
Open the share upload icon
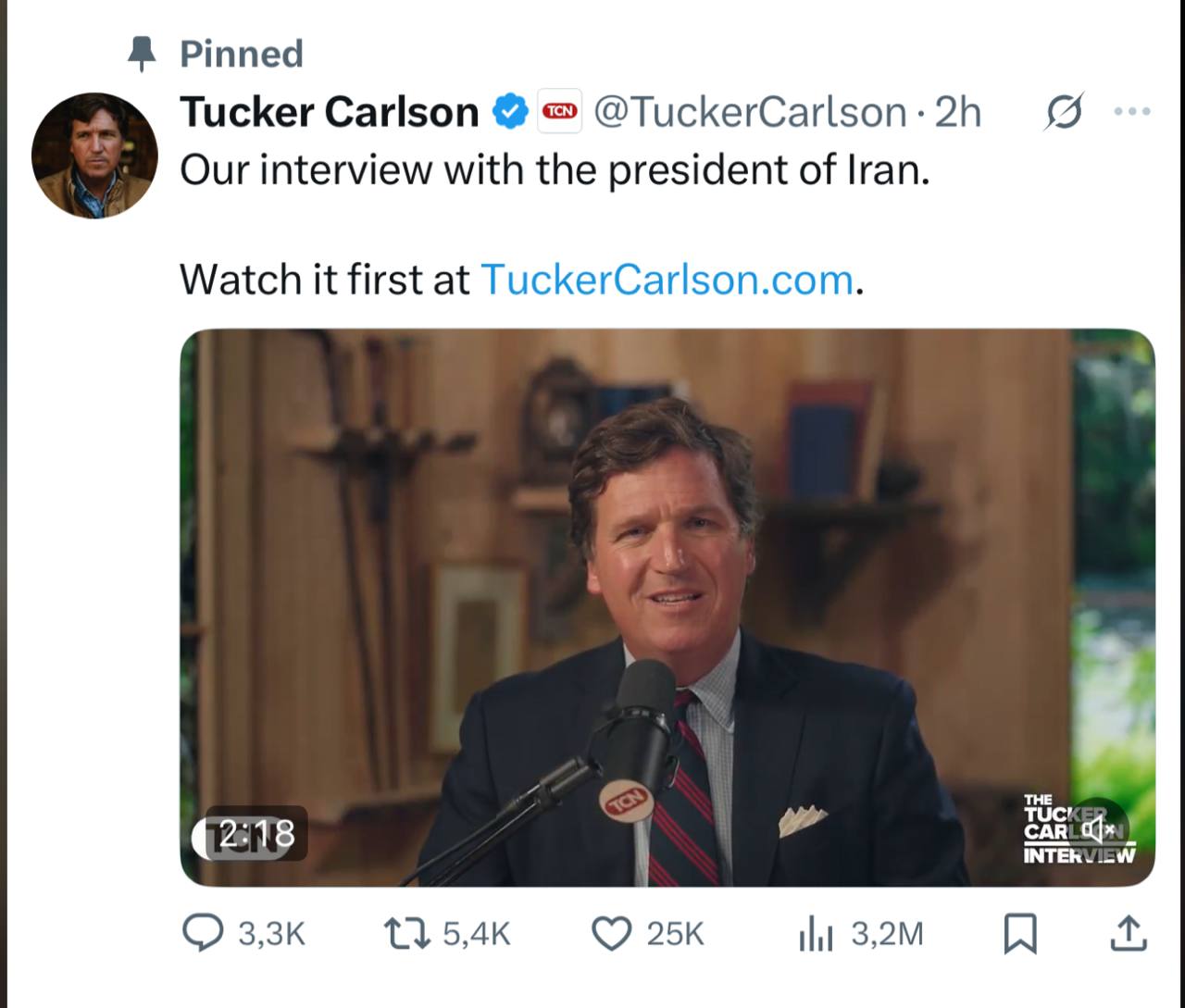point(1128,933)
